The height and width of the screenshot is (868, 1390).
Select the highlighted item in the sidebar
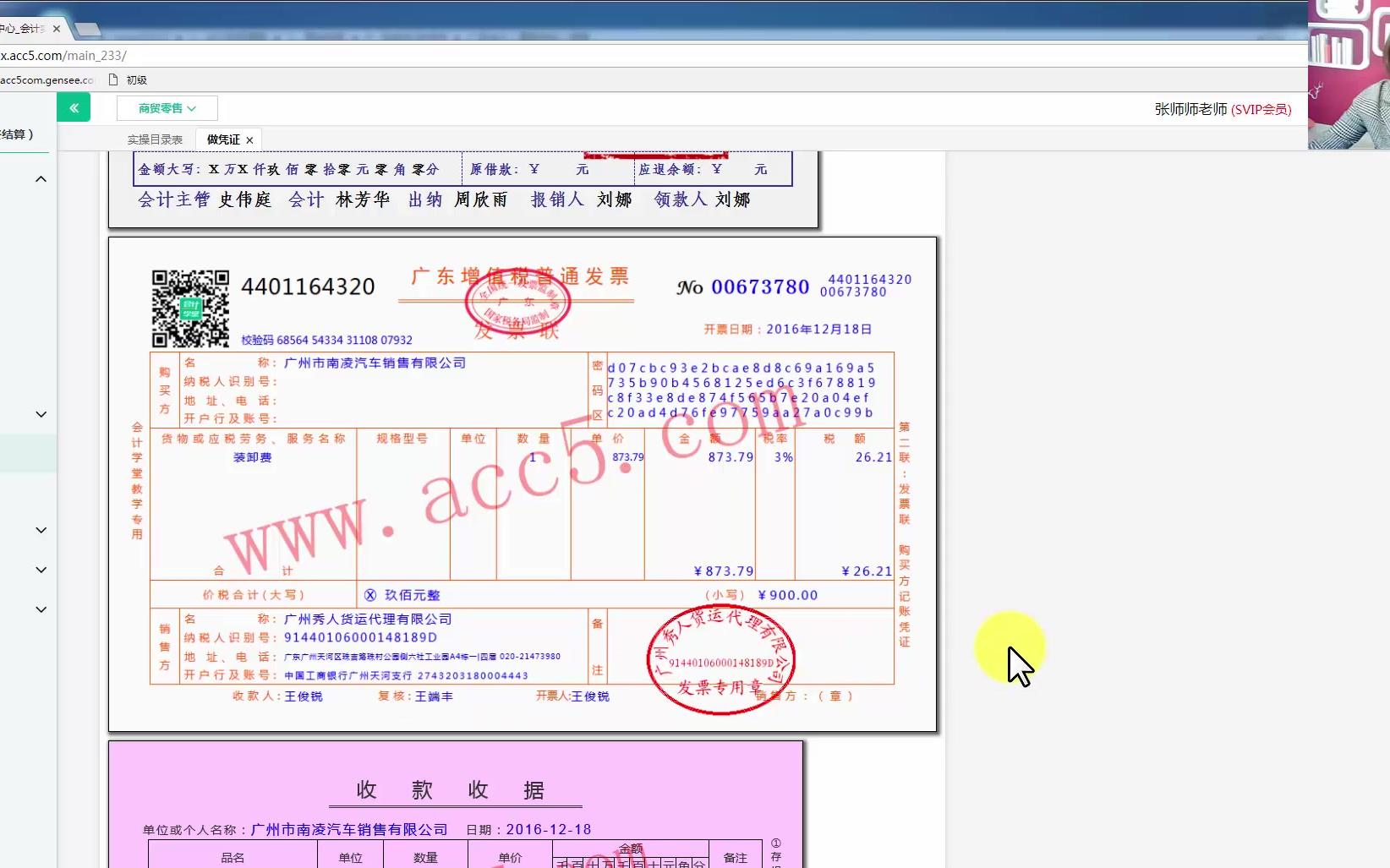point(28,453)
